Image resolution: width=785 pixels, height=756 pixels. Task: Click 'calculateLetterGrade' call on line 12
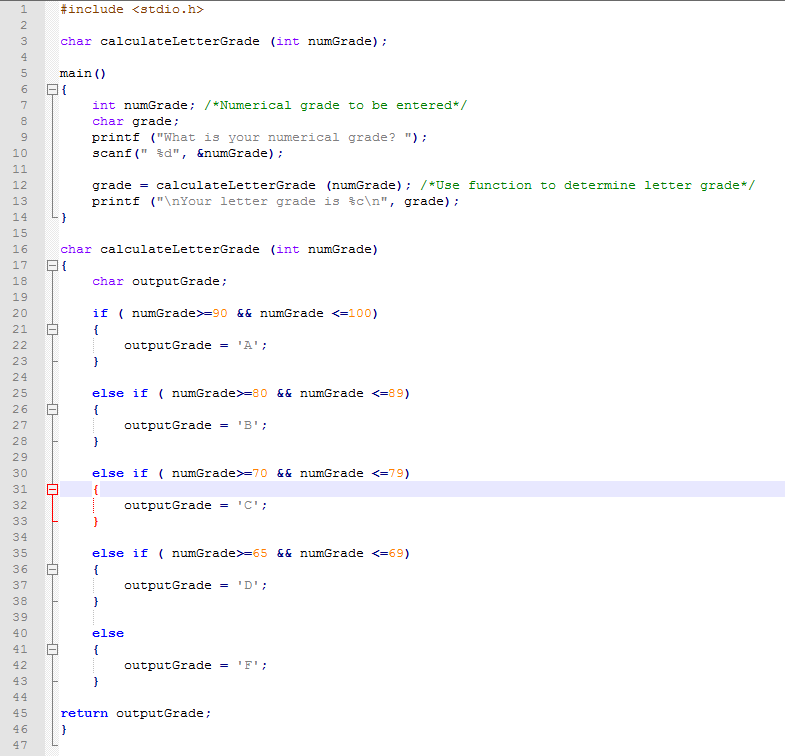(x=236, y=185)
